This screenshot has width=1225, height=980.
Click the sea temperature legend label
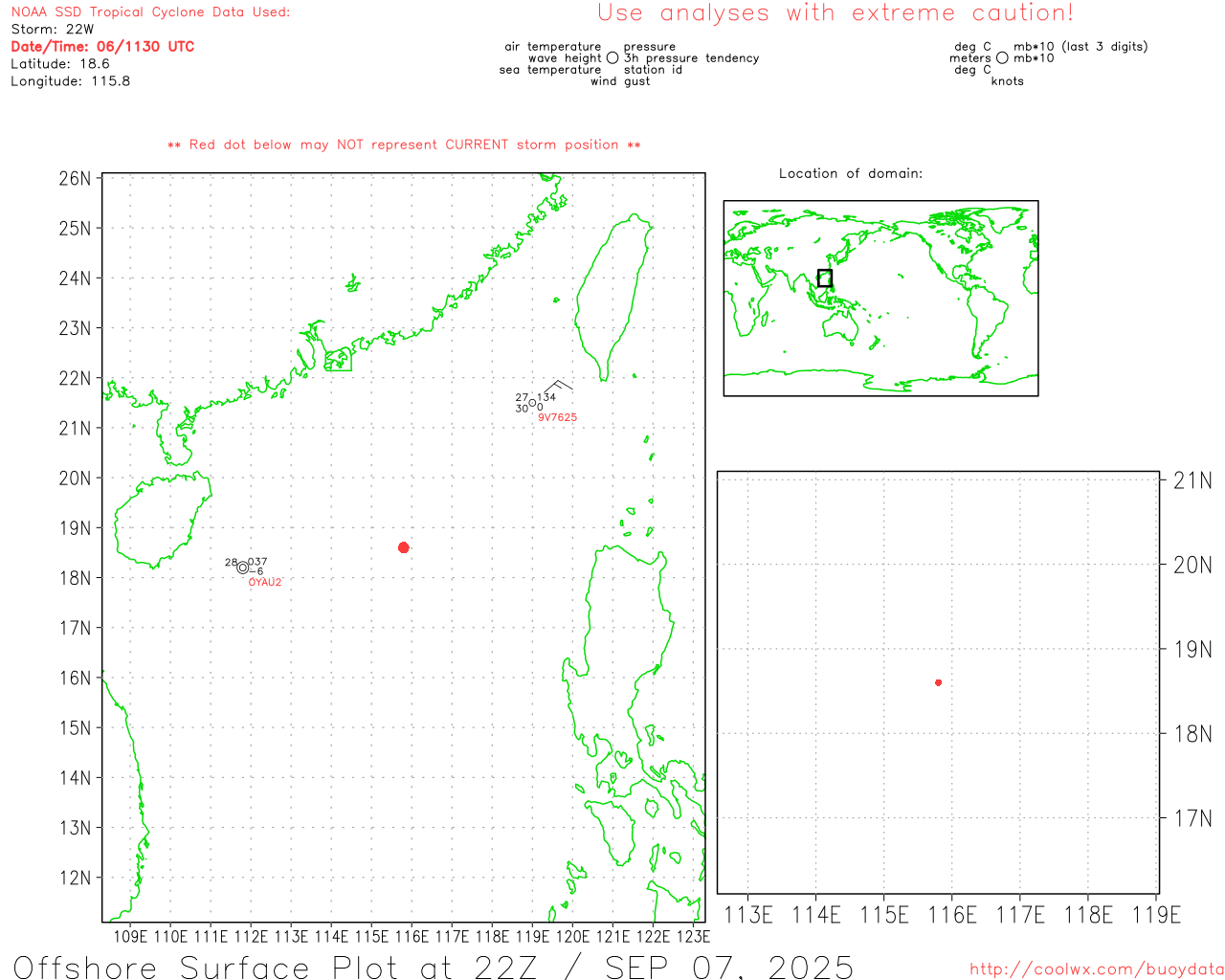(x=550, y=69)
